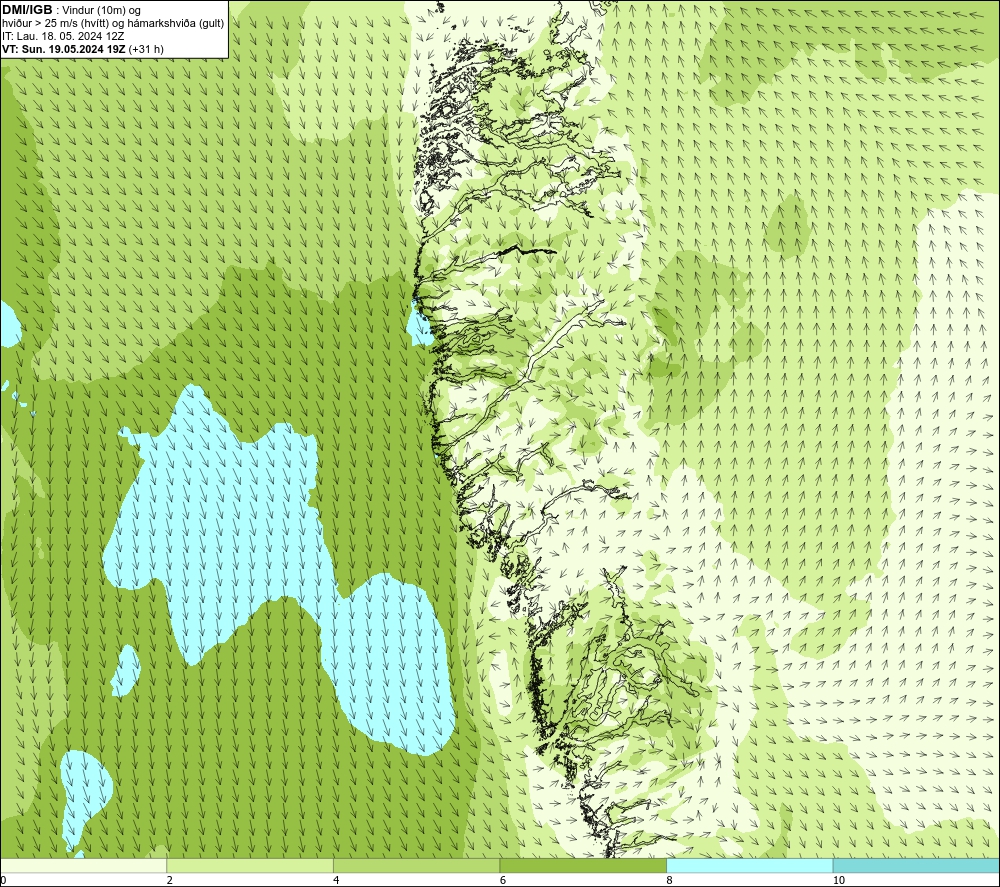This screenshot has height=887, width=1000.
Task: Click the scale label '2'
Action: point(170,880)
